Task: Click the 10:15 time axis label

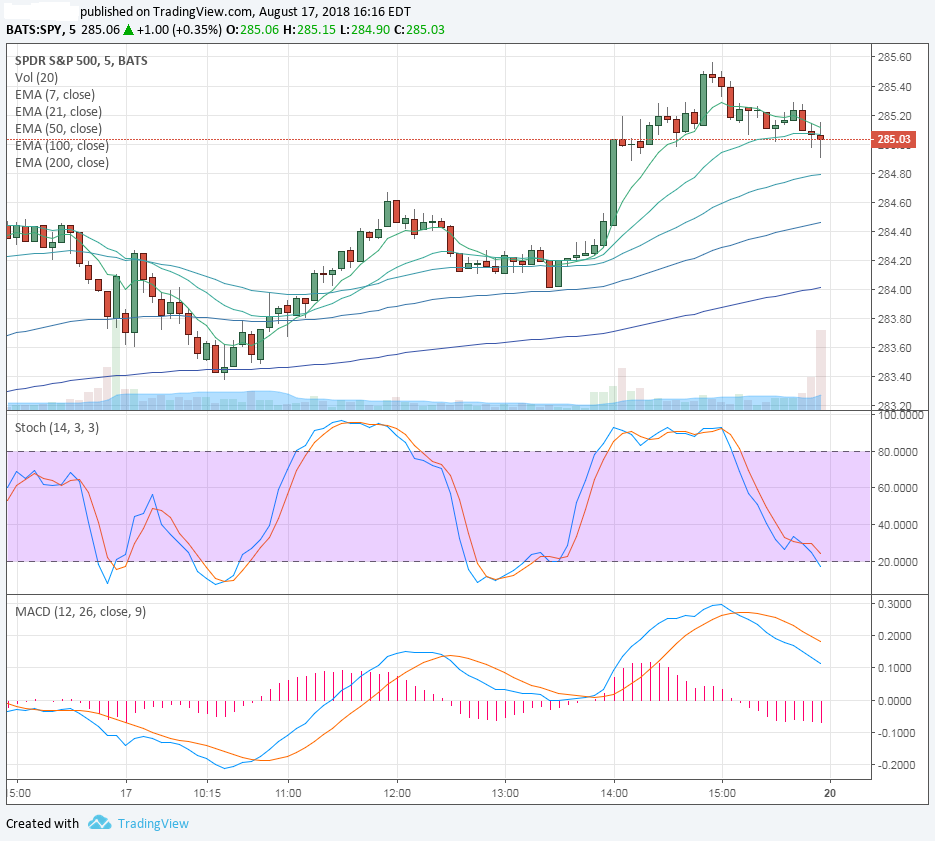Action: coord(207,793)
